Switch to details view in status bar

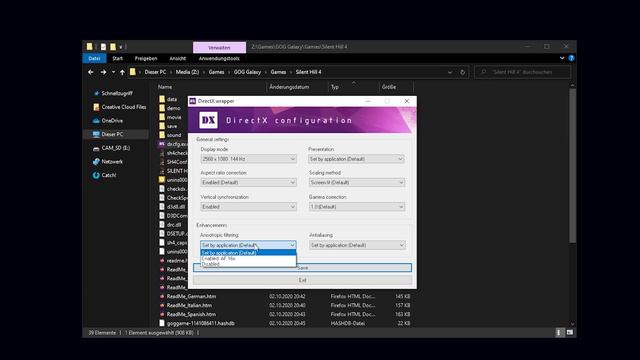click(559, 333)
